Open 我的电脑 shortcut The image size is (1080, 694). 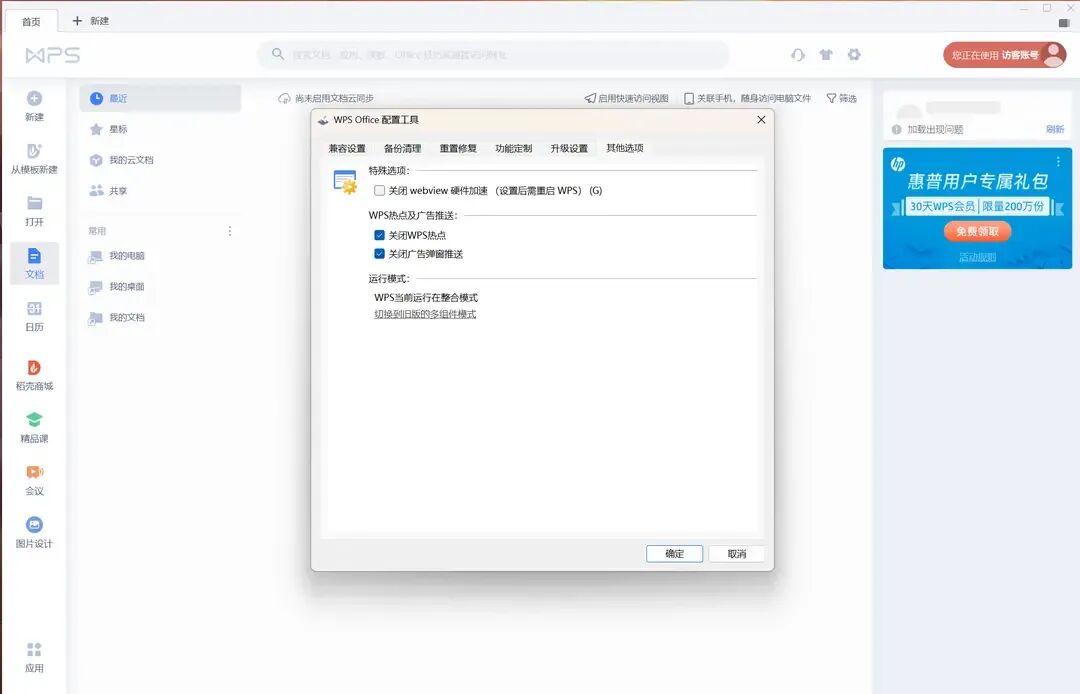[x=117, y=256]
